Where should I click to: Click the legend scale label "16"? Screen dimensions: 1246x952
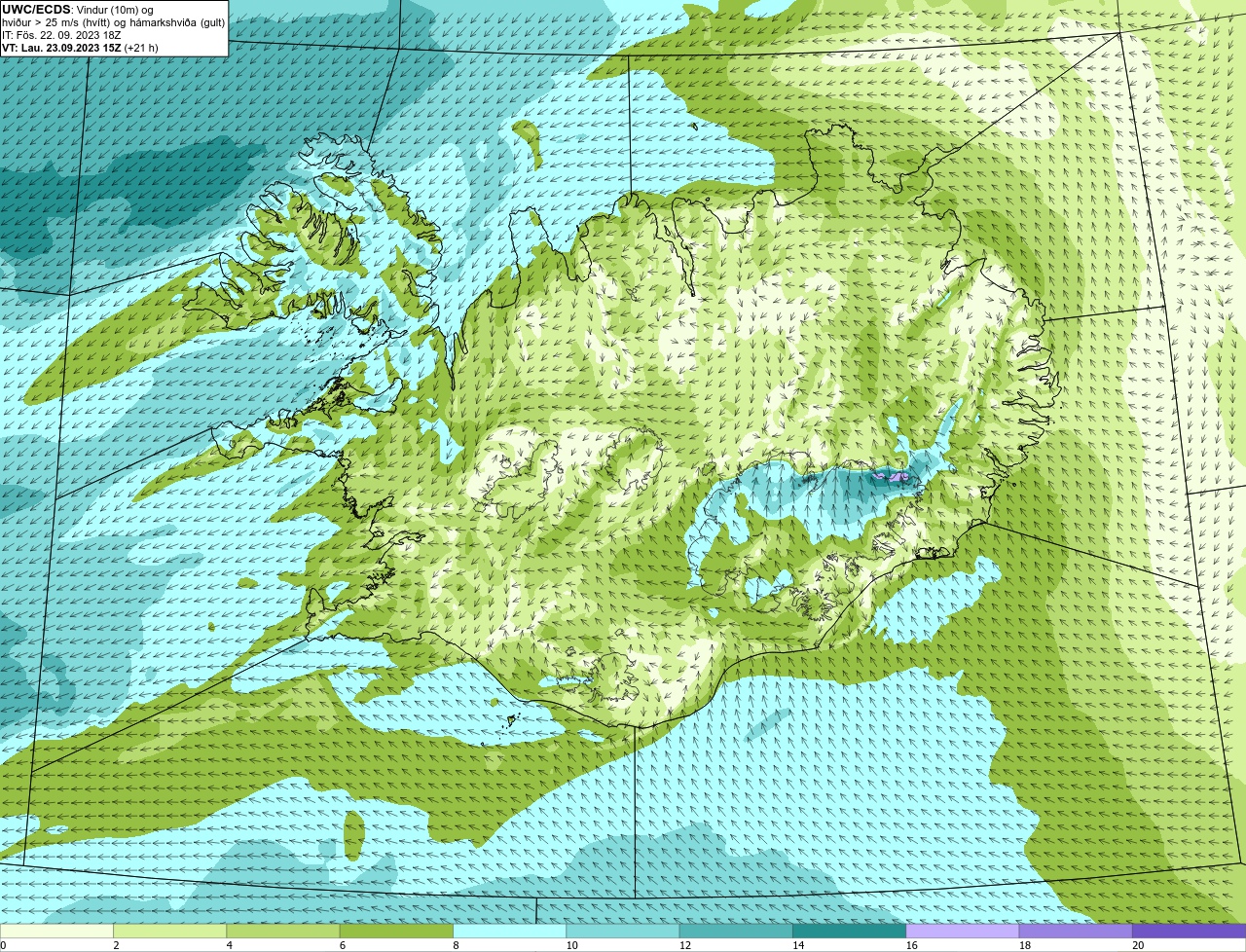[912, 945]
